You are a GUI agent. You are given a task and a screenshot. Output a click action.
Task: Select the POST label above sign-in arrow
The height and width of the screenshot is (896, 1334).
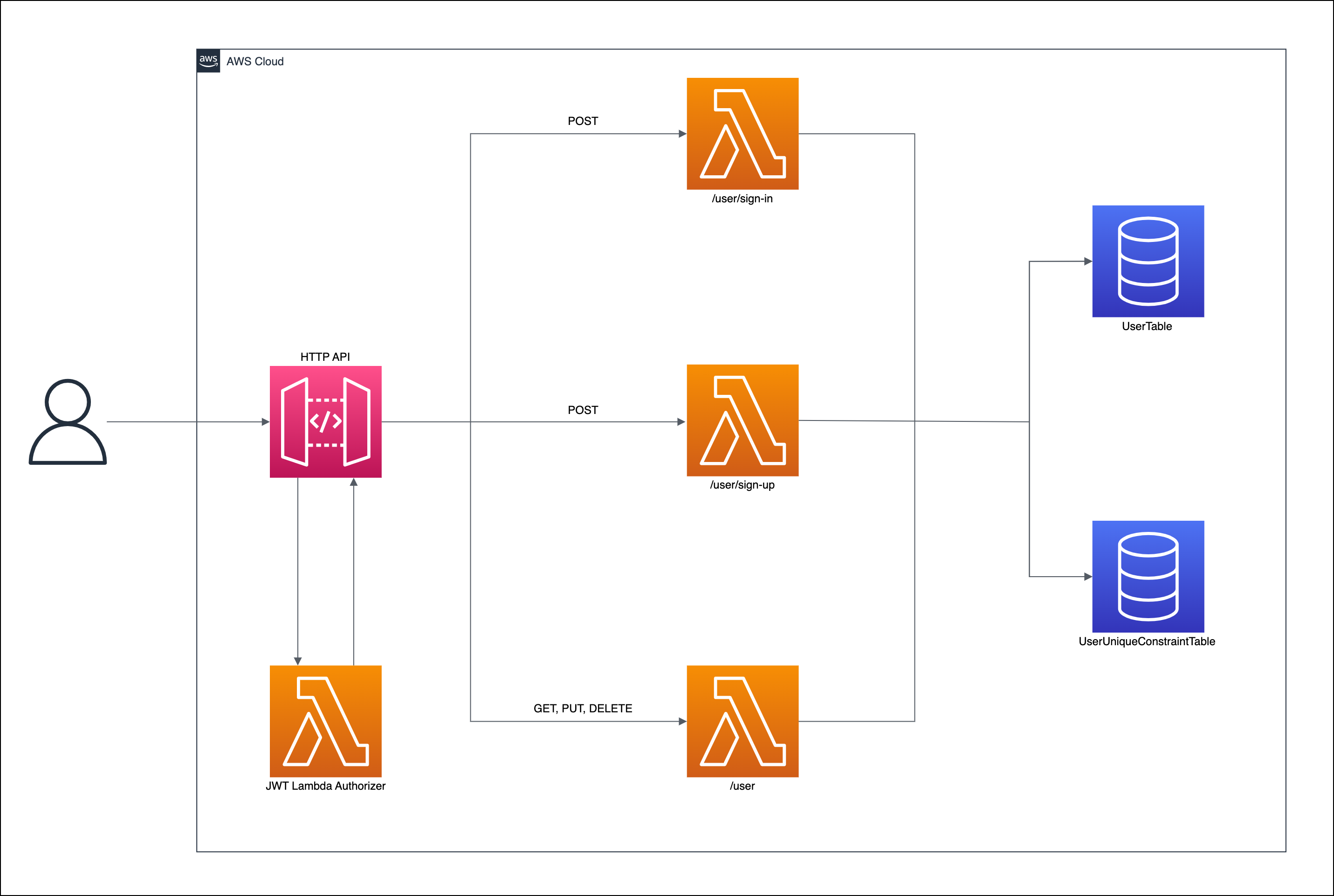[x=583, y=121]
